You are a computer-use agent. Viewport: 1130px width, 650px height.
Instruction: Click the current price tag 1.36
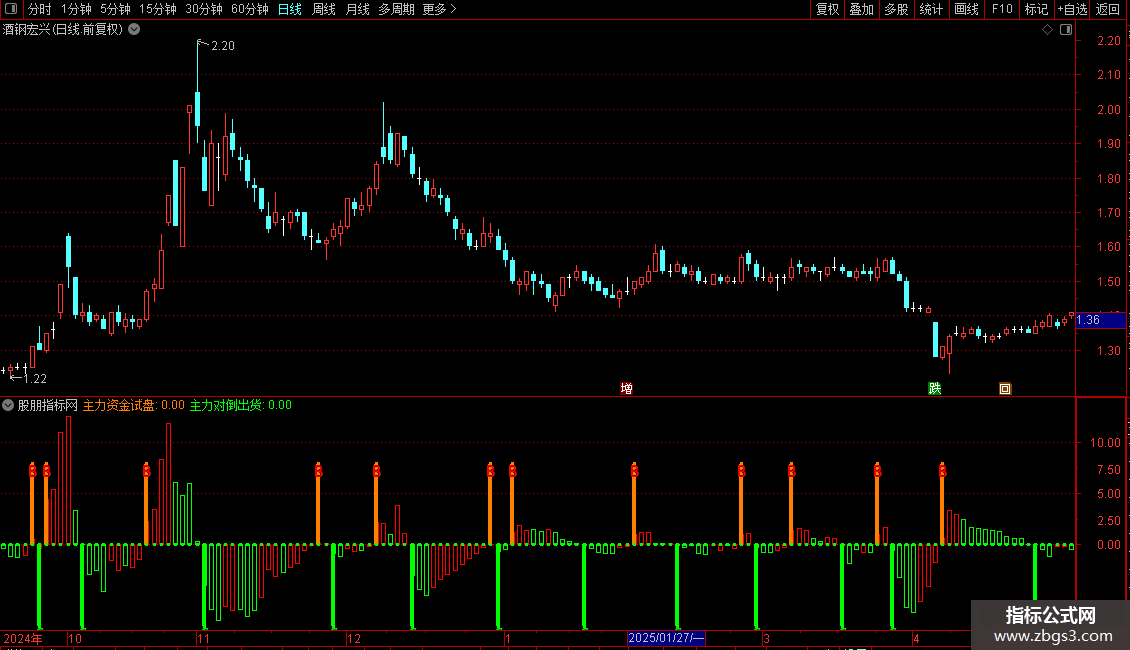click(x=1100, y=320)
